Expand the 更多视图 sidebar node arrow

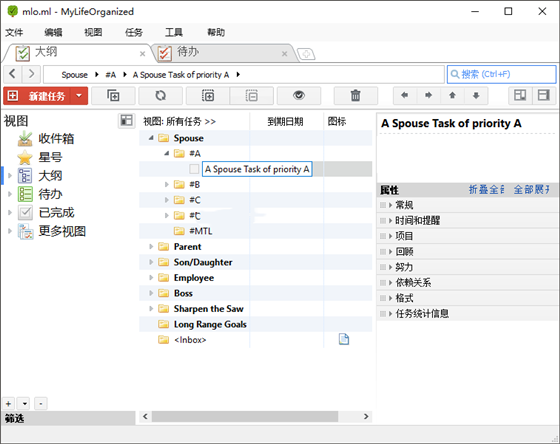tap(10, 231)
